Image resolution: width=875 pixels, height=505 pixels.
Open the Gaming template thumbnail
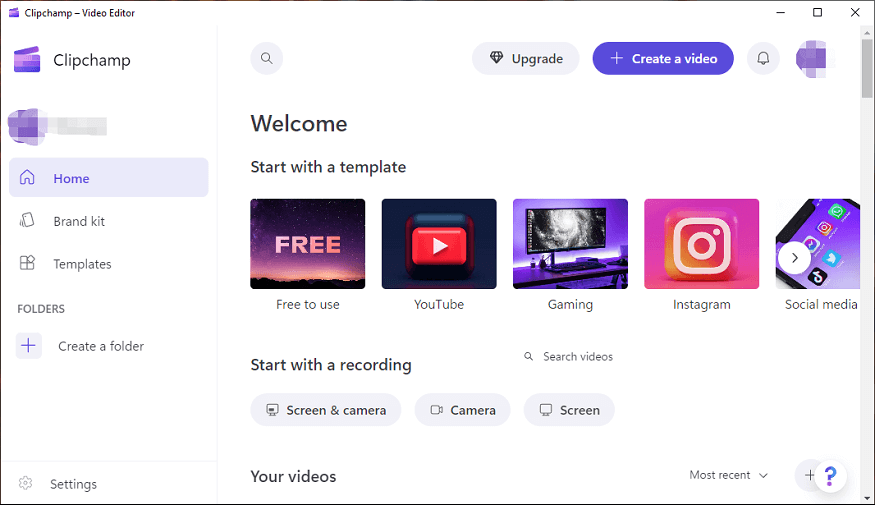click(x=570, y=244)
